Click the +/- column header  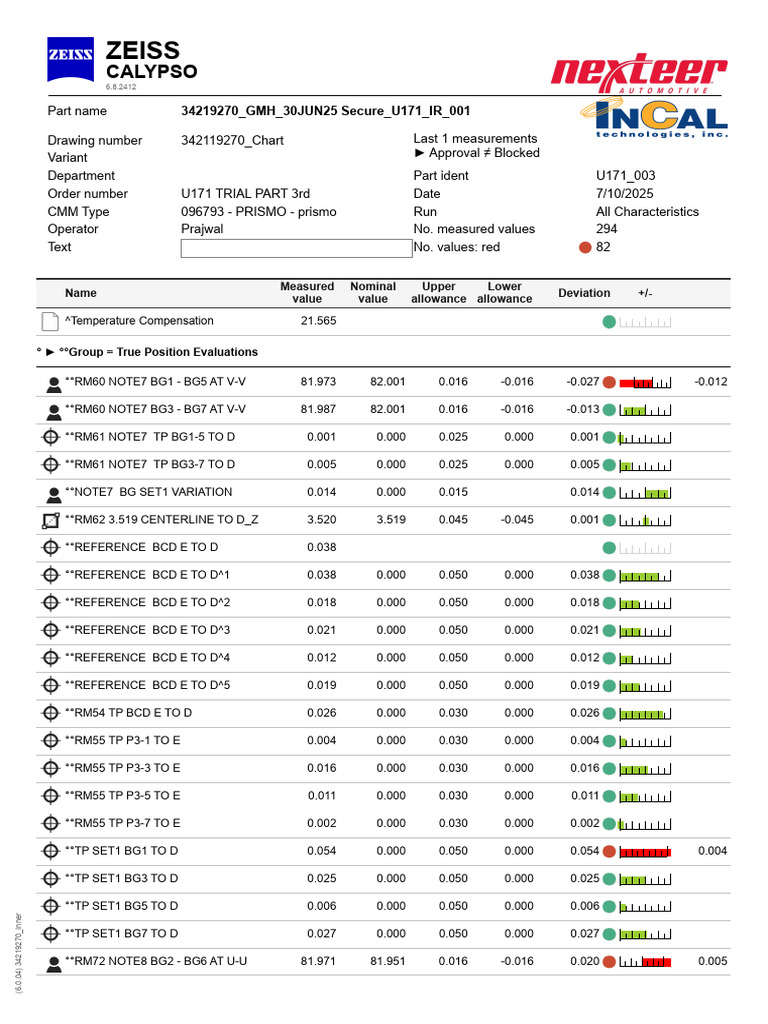click(645, 293)
